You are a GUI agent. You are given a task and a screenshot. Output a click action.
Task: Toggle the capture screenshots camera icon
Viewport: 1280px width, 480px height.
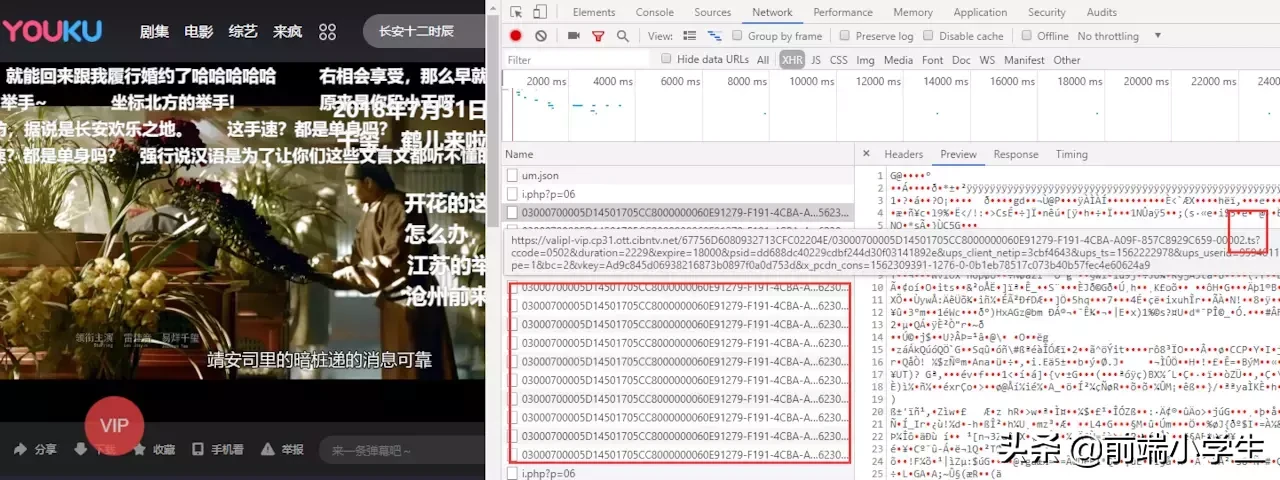click(574, 36)
